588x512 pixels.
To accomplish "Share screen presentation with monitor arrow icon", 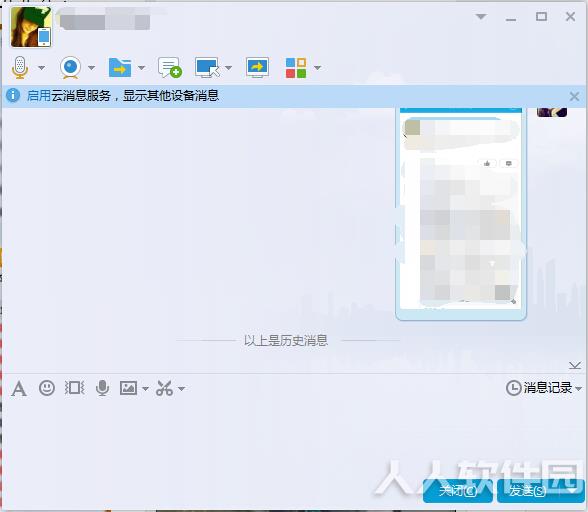I will coord(257,68).
